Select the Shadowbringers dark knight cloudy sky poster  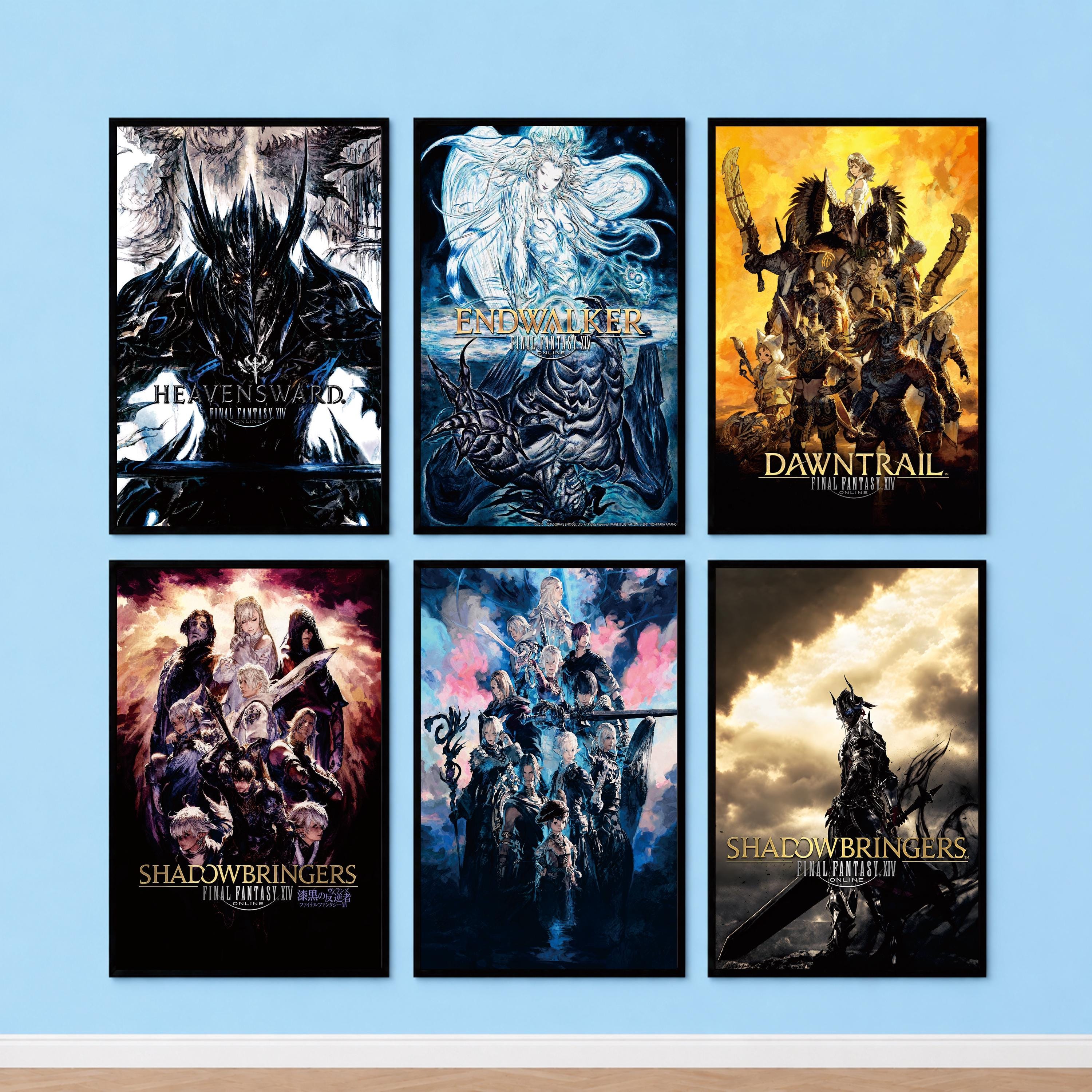coord(847,769)
